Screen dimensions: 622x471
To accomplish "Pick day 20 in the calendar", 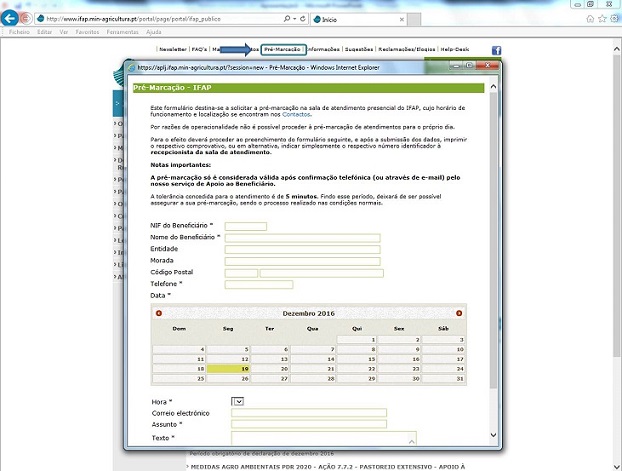I will click(269, 369).
